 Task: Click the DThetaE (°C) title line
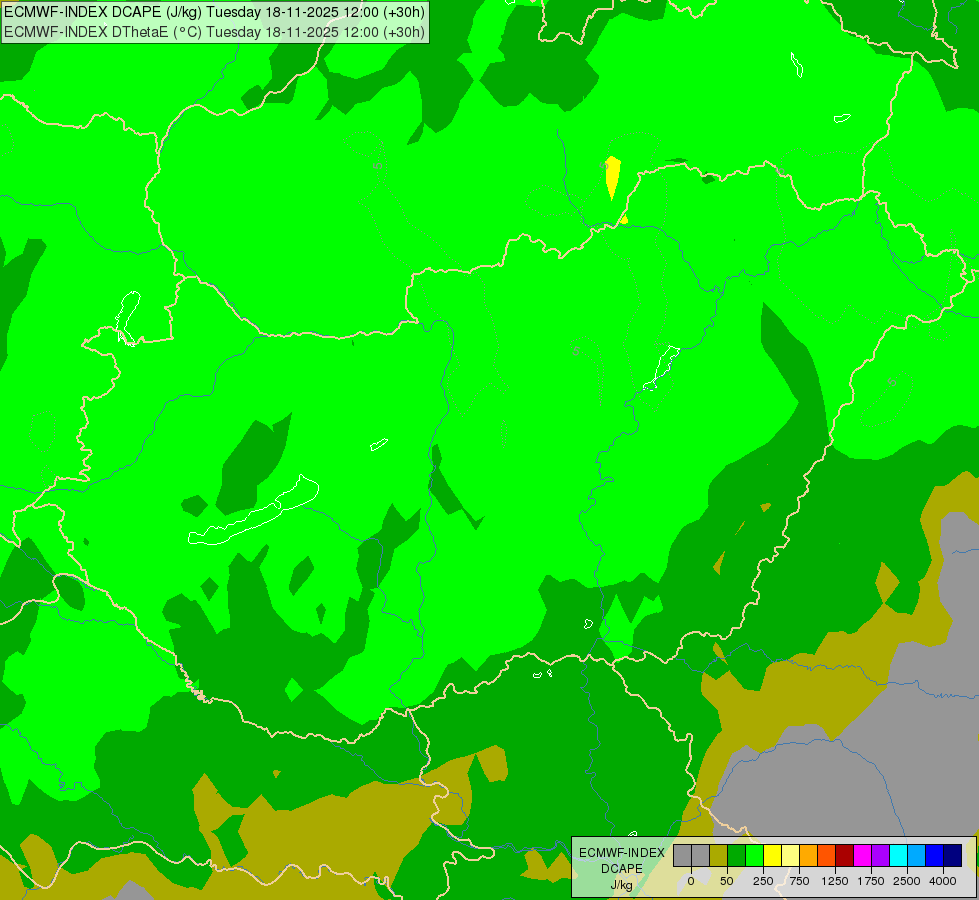tap(214, 32)
